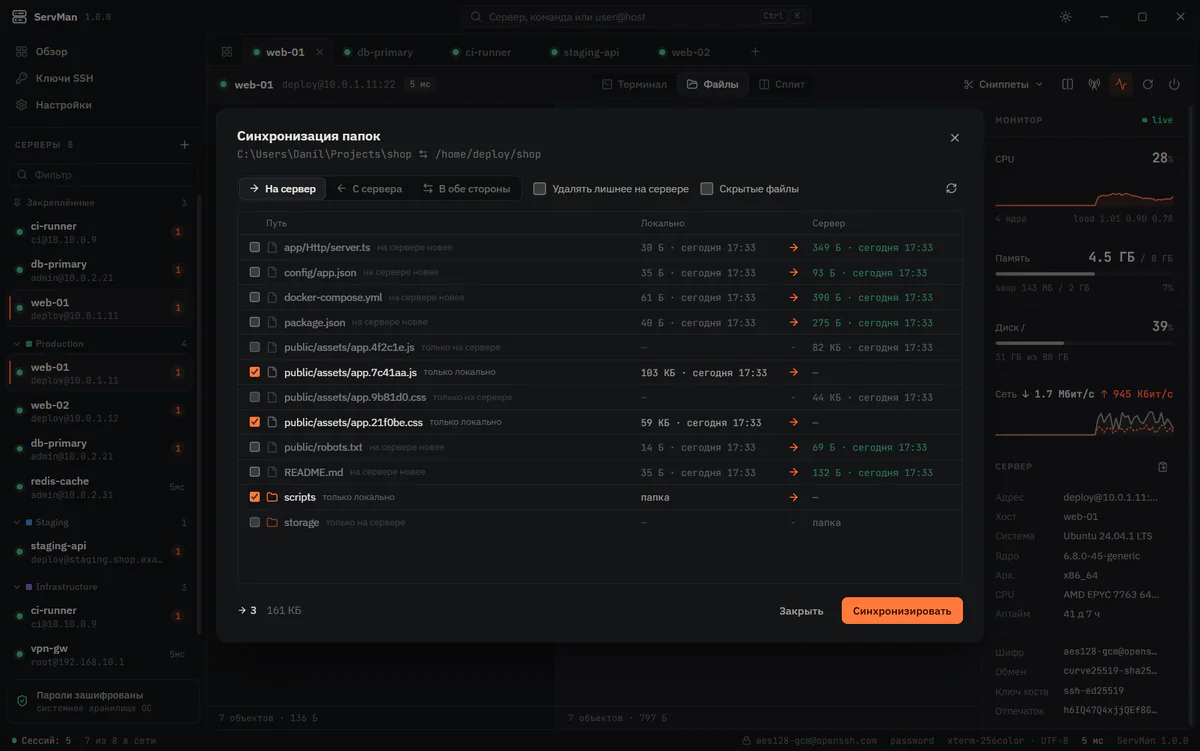Switch to the Терминал view tab
1200x751 pixels.
tap(634, 85)
